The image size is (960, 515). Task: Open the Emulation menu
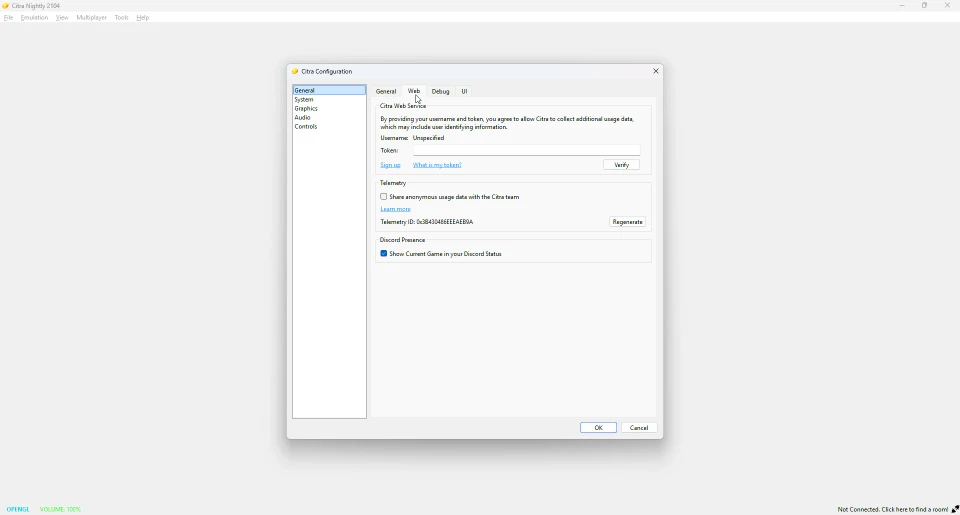[x=34, y=18]
